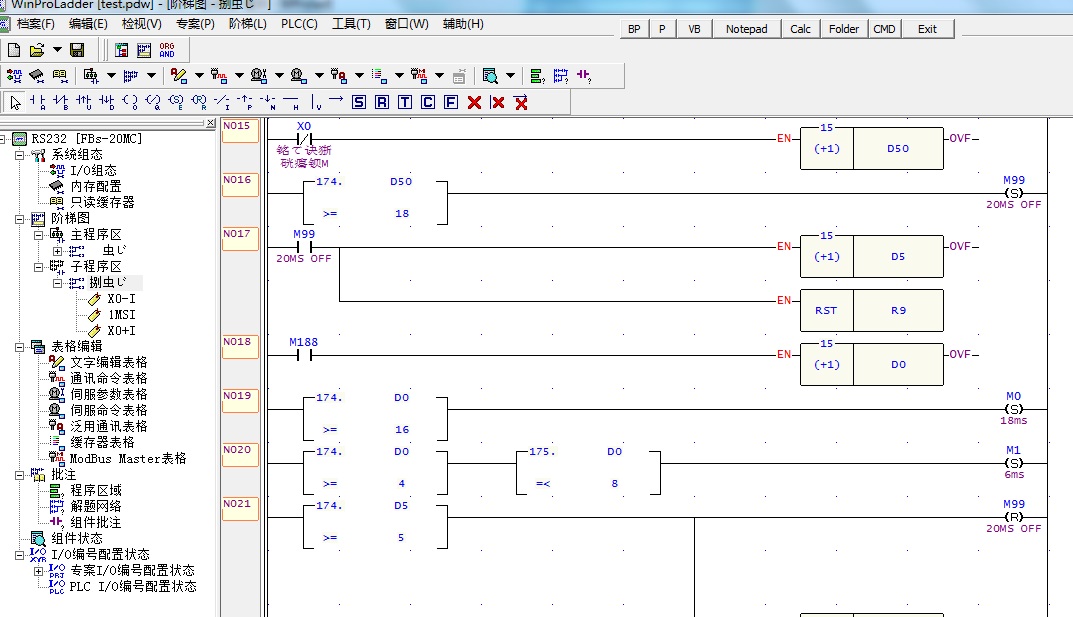This screenshot has width=1073, height=617.
Task: Click the ORG AND toolbar icon
Action: (166, 50)
